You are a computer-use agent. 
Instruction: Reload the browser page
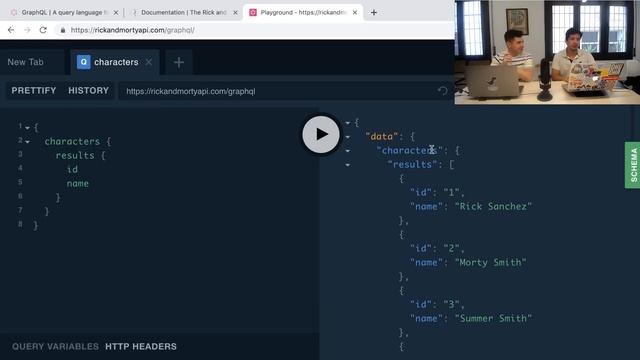[x=43, y=30]
